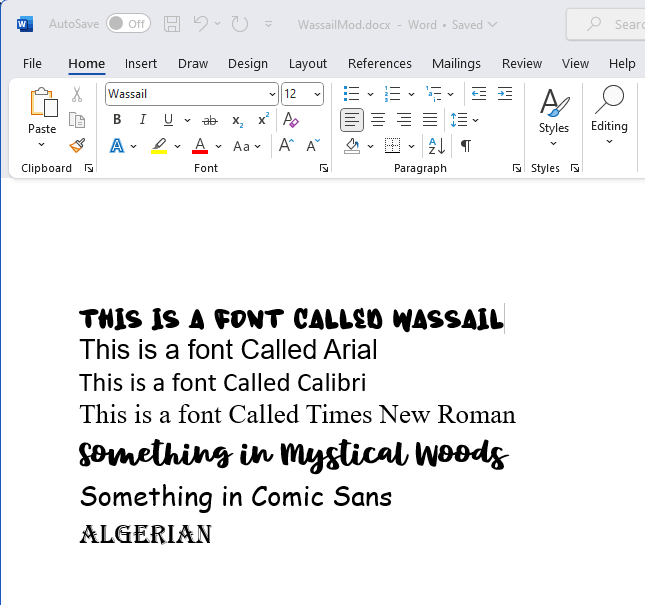Open the Styles gallery button
The width and height of the screenshot is (645, 605).
coord(553,114)
